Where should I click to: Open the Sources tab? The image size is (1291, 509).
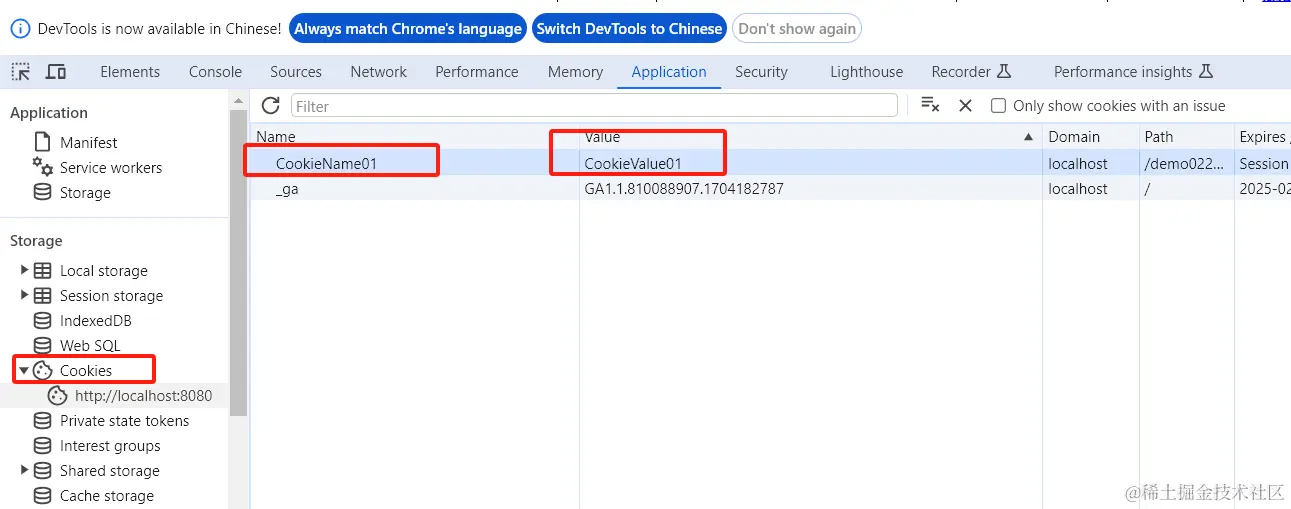[296, 72]
